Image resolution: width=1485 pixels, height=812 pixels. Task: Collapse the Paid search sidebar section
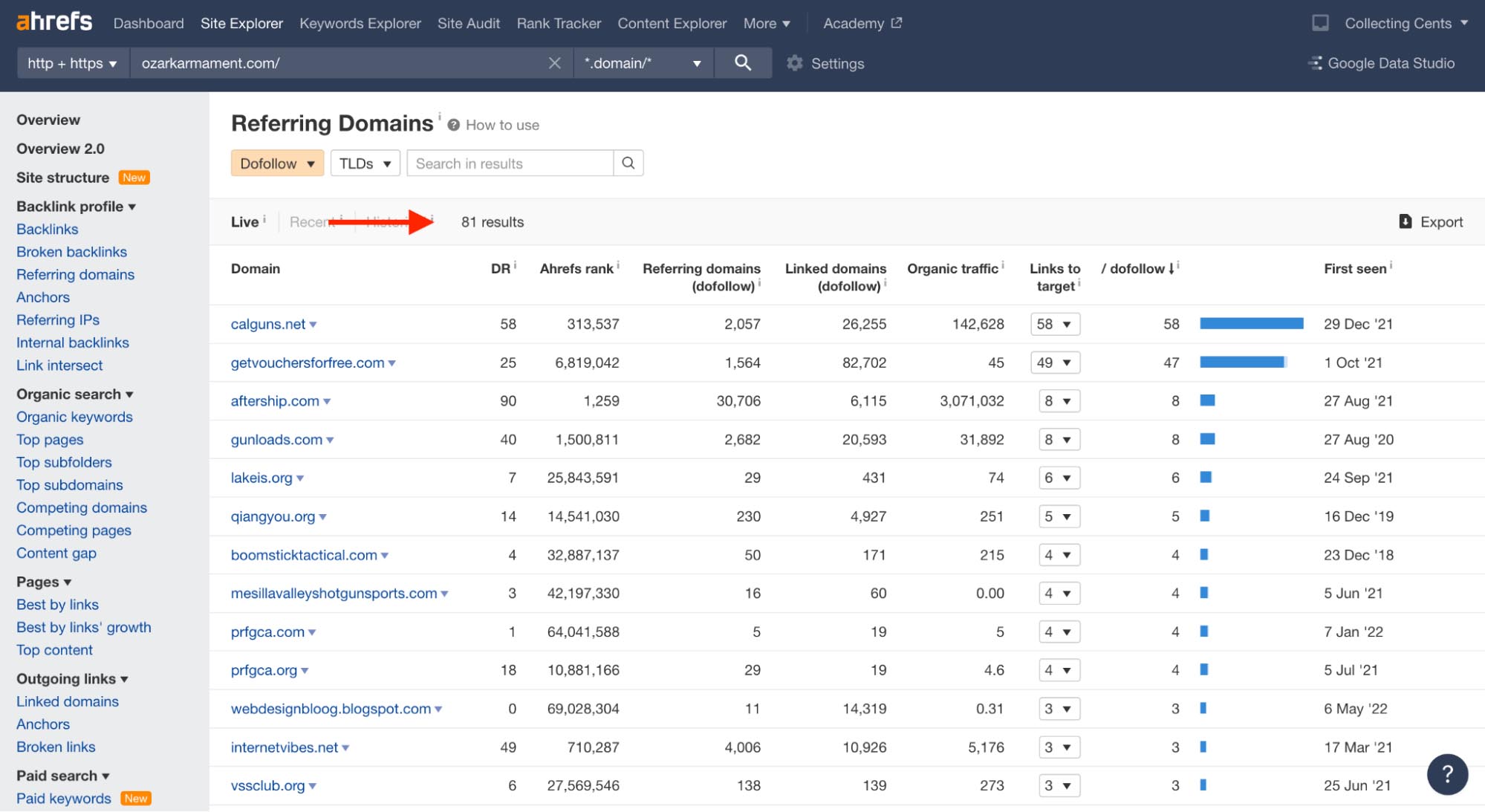[x=63, y=776]
